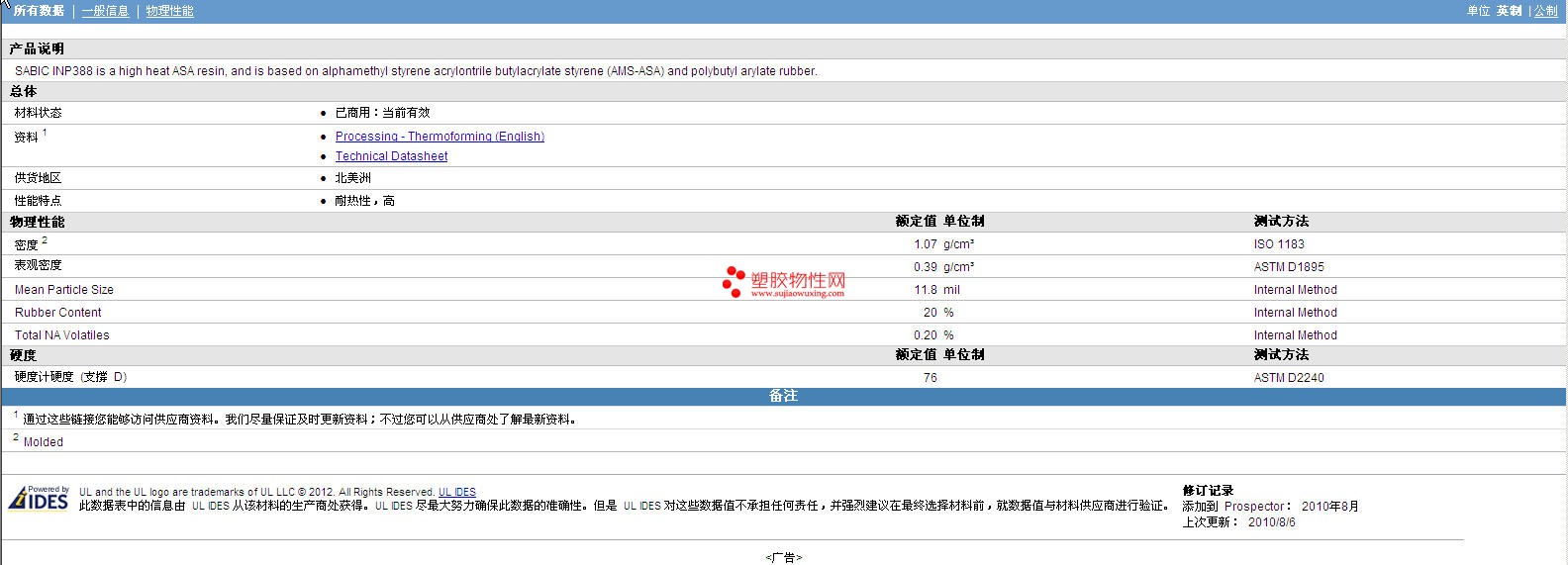
Task: Select 英制 unit option
Action: point(1509,11)
